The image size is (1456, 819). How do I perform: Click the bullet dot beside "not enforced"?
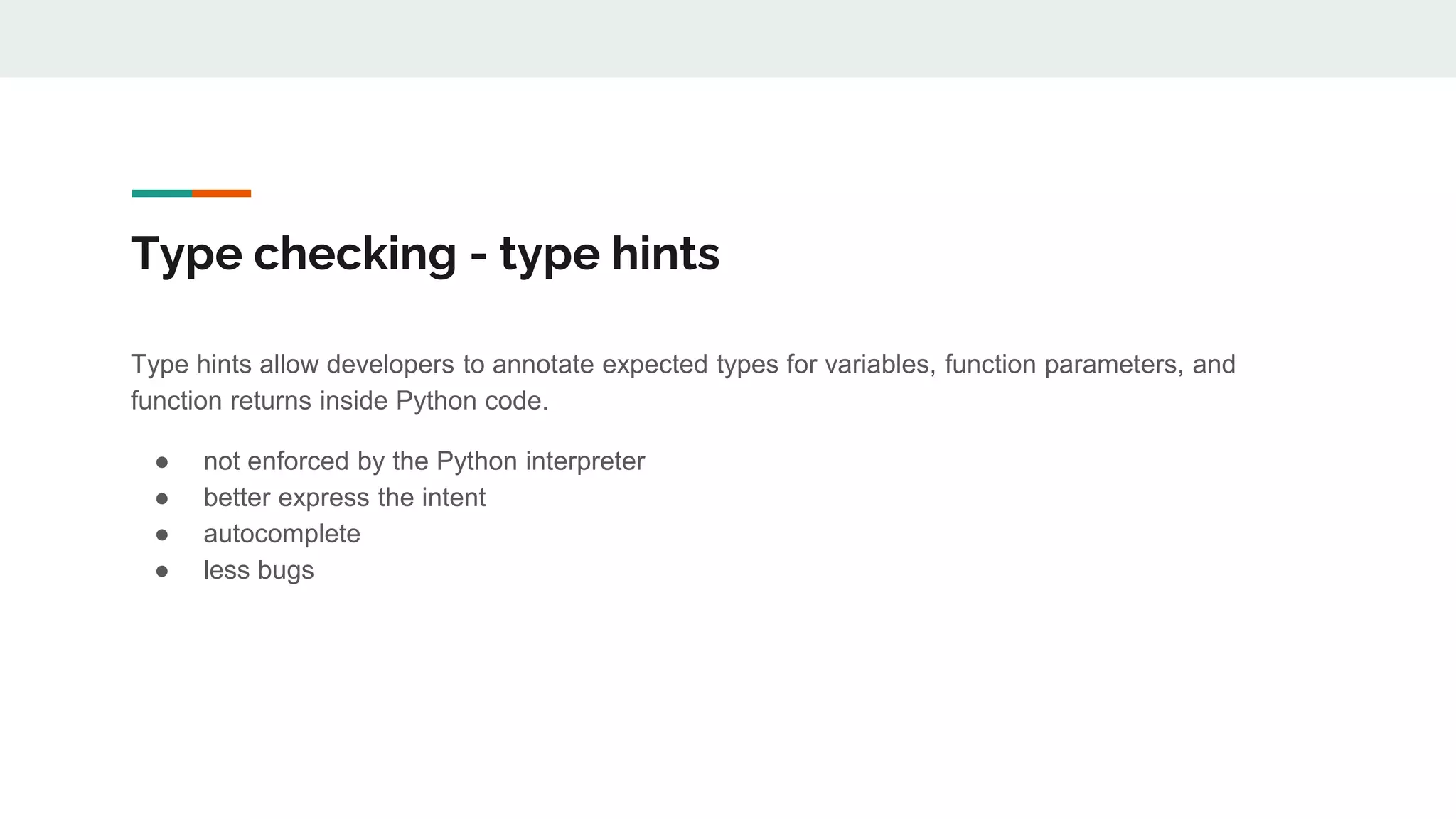click(162, 463)
